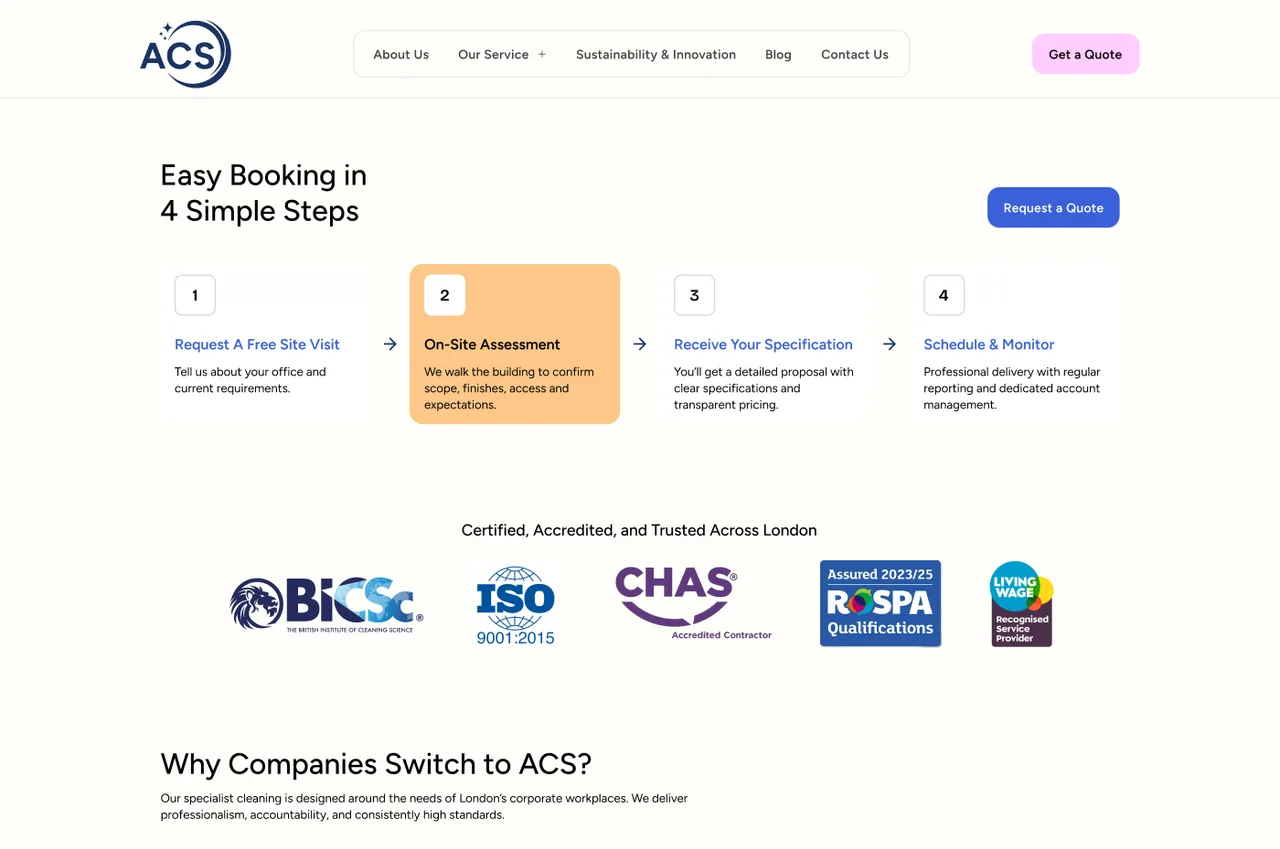1280x849 pixels.
Task: Click the ACS logo in header
Action: [186, 54]
